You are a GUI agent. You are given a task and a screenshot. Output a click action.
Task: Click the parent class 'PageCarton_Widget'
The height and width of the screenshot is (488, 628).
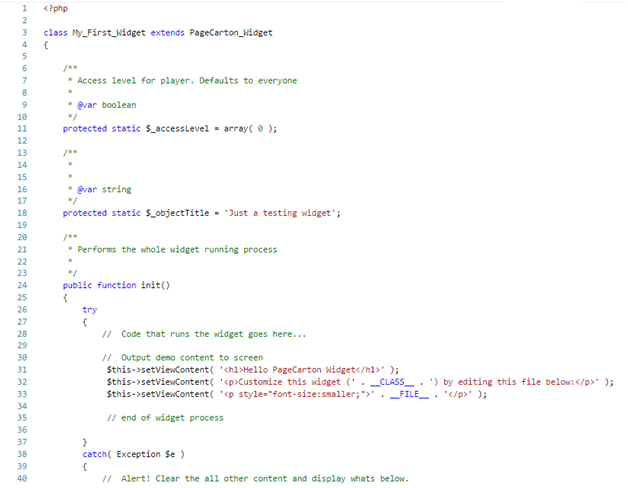[231, 33]
